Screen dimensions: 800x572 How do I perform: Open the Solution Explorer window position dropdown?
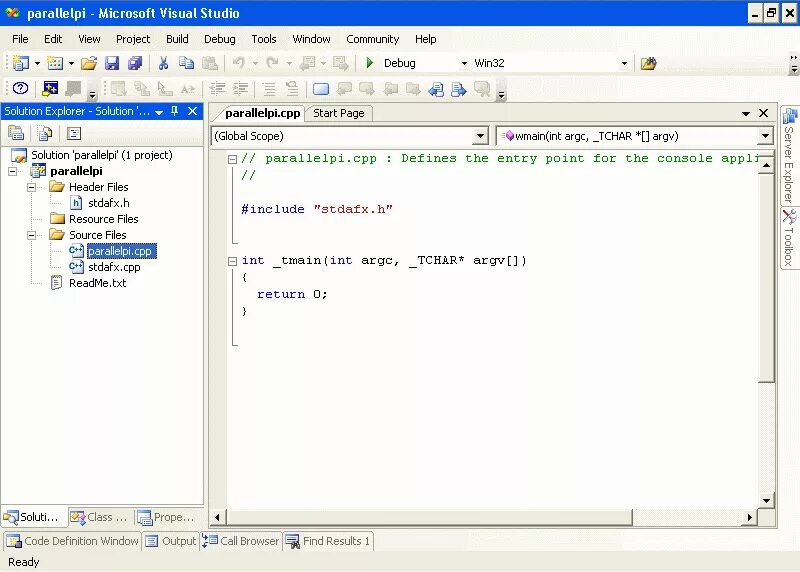point(159,112)
